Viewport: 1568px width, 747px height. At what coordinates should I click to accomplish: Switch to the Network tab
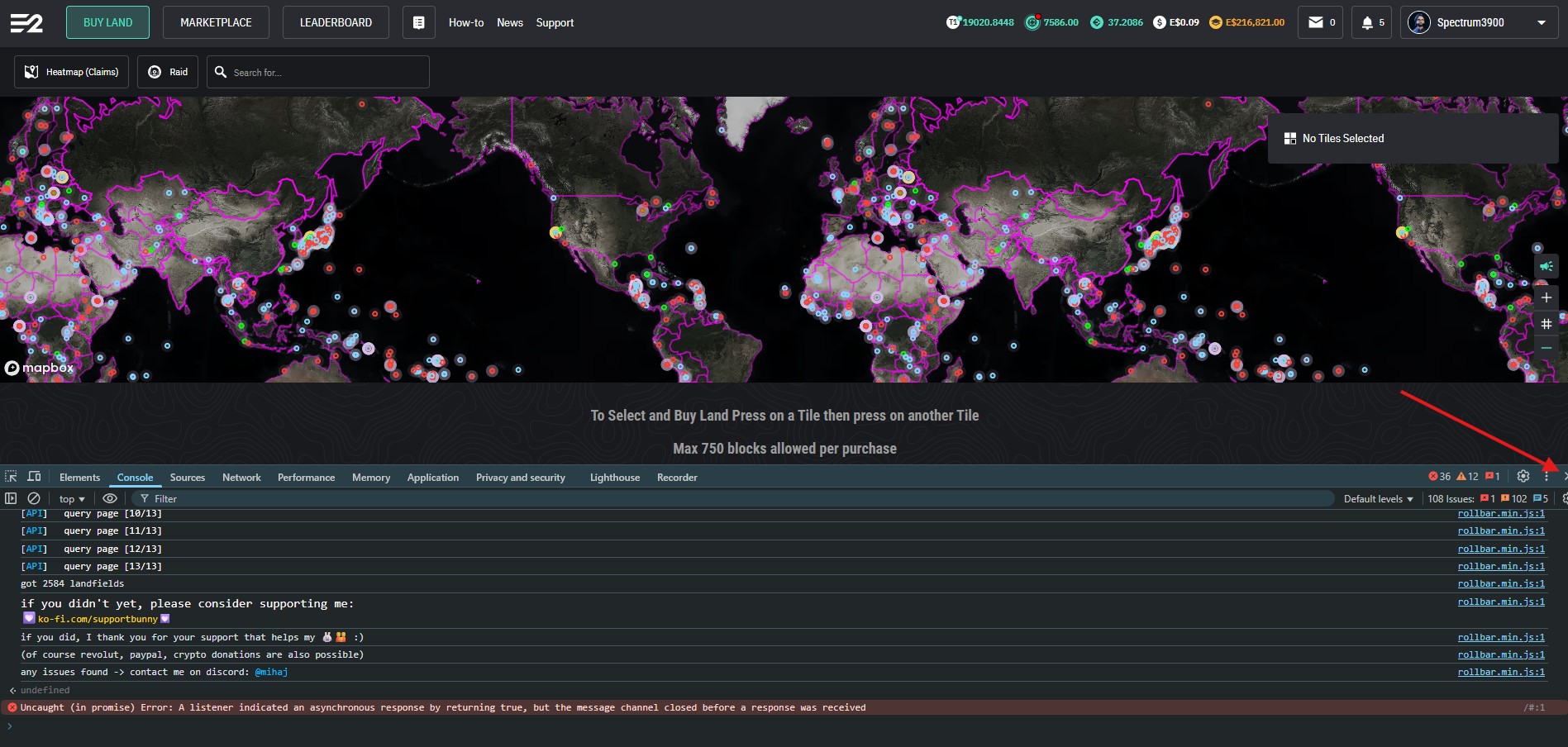tap(241, 477)
